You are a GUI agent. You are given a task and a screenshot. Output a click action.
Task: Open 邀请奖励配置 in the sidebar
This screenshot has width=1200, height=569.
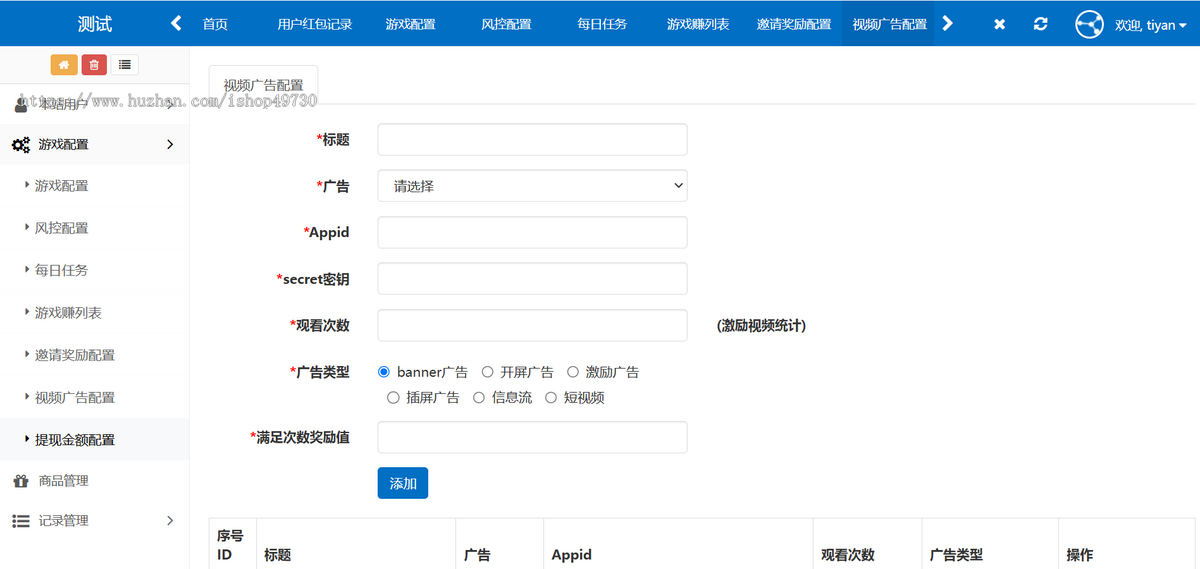[75, 355]
